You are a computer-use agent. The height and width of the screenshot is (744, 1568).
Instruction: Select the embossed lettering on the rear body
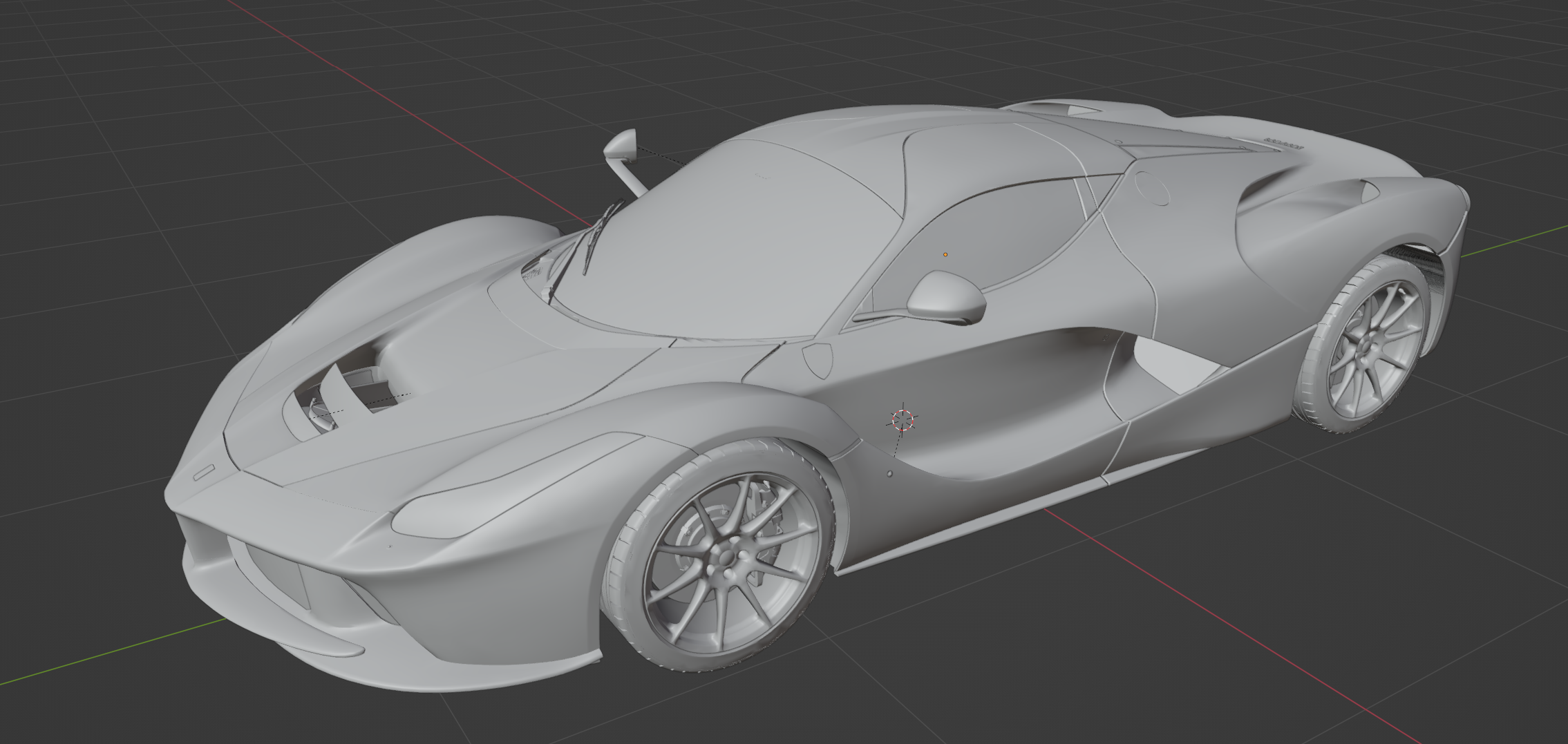click(x=1283, y=144)
